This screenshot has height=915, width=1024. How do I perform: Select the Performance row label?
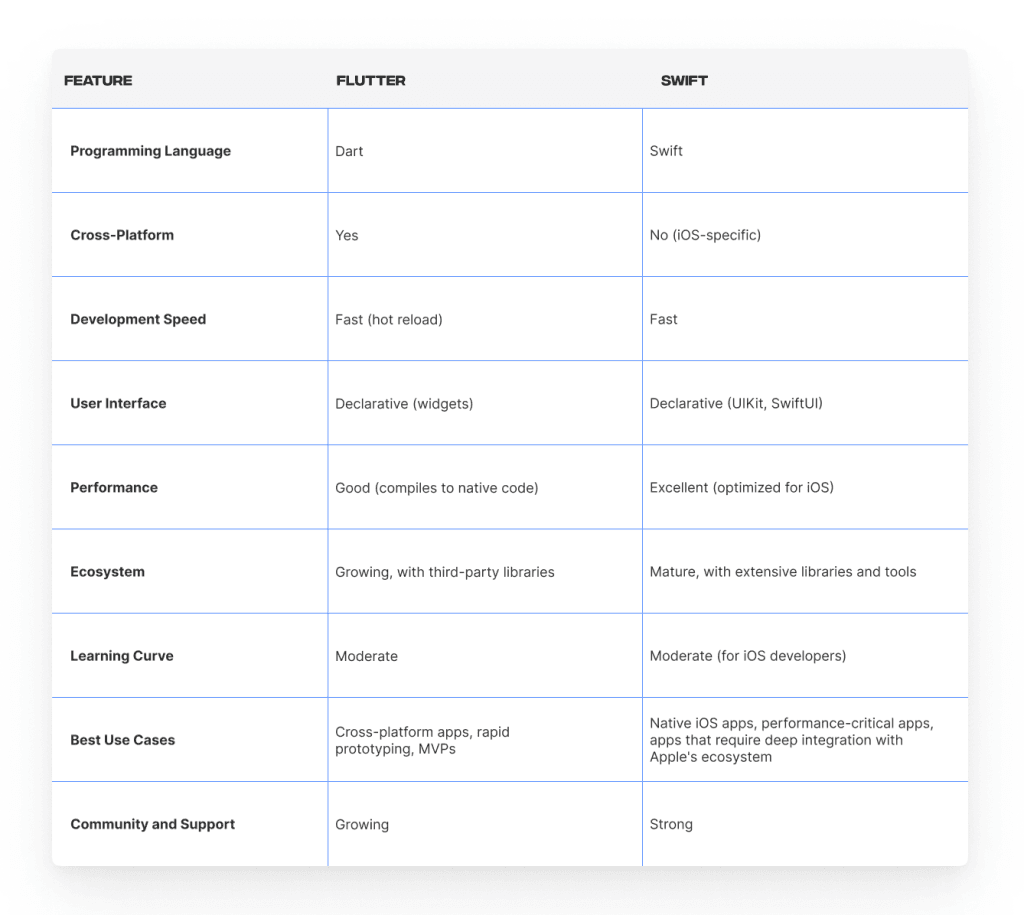tap(114, 488)
